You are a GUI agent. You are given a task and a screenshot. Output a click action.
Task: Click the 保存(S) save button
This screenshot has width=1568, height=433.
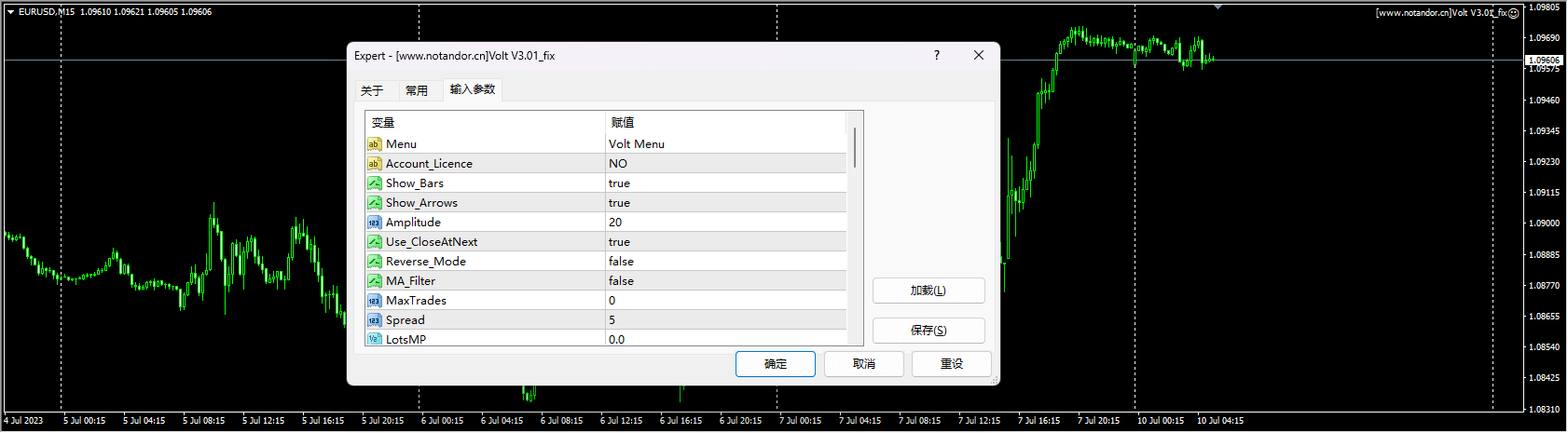click(928, 331)
